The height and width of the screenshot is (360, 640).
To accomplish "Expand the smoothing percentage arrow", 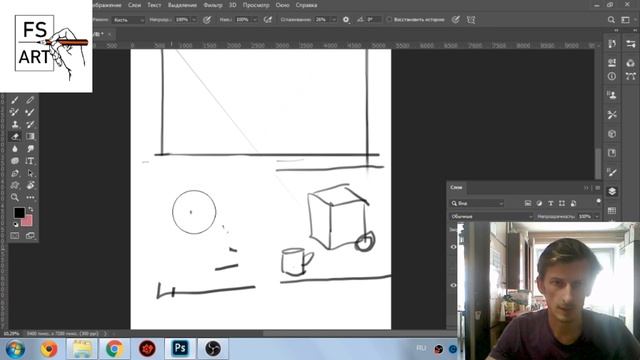I will [x=334, y=20].
